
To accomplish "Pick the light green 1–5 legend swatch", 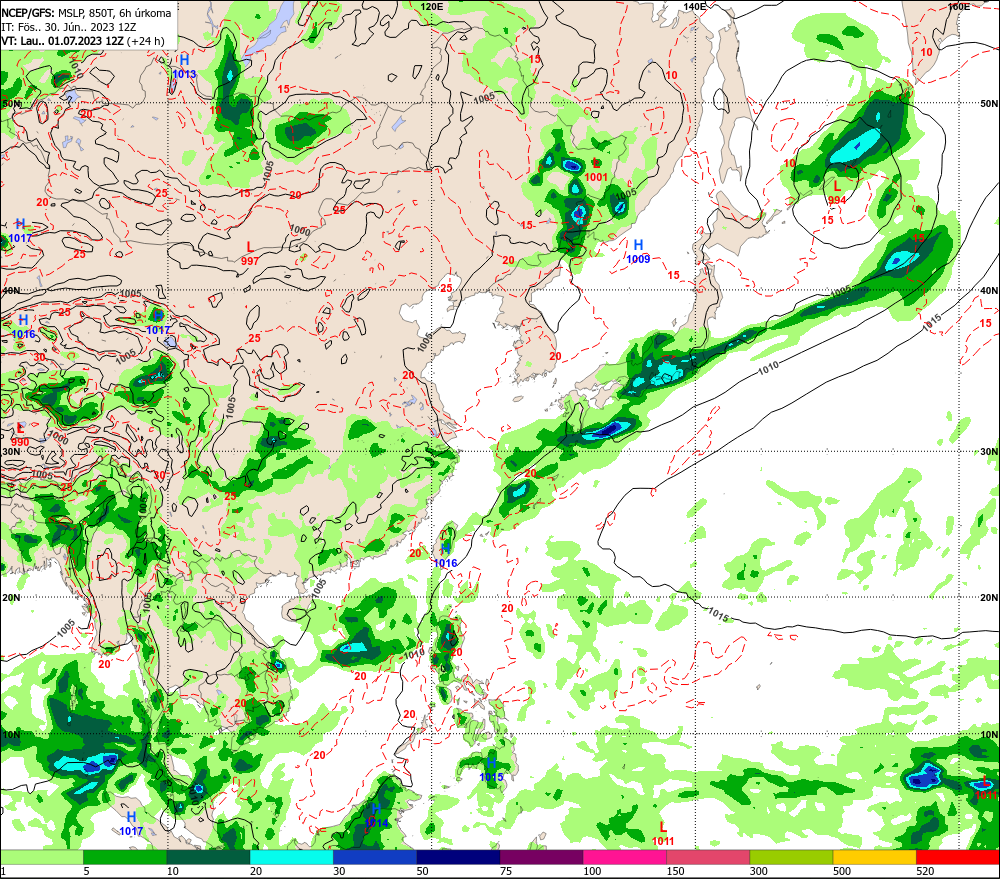I will click(42, 857).
